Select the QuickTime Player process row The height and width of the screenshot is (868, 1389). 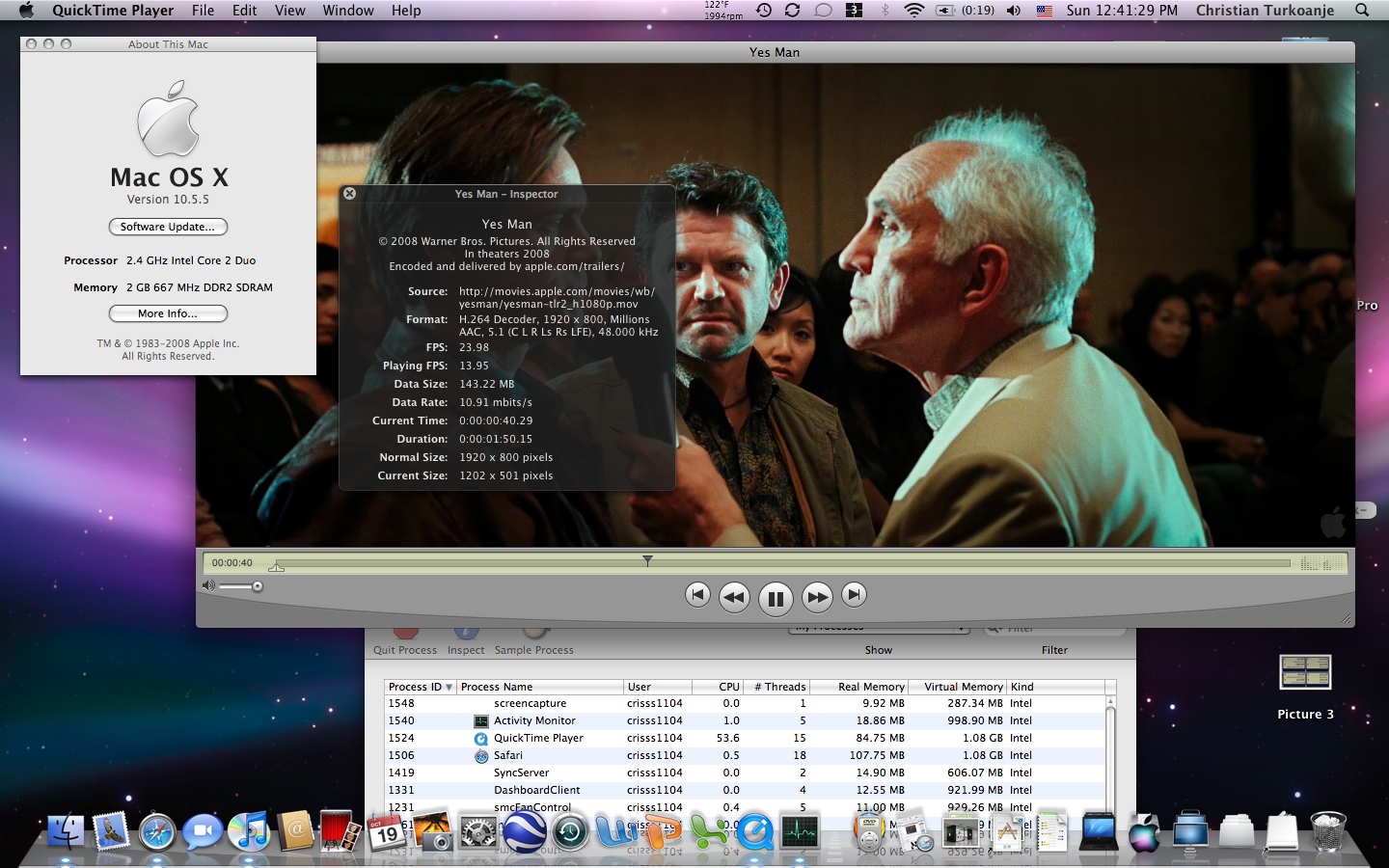(x=745, y=738)
